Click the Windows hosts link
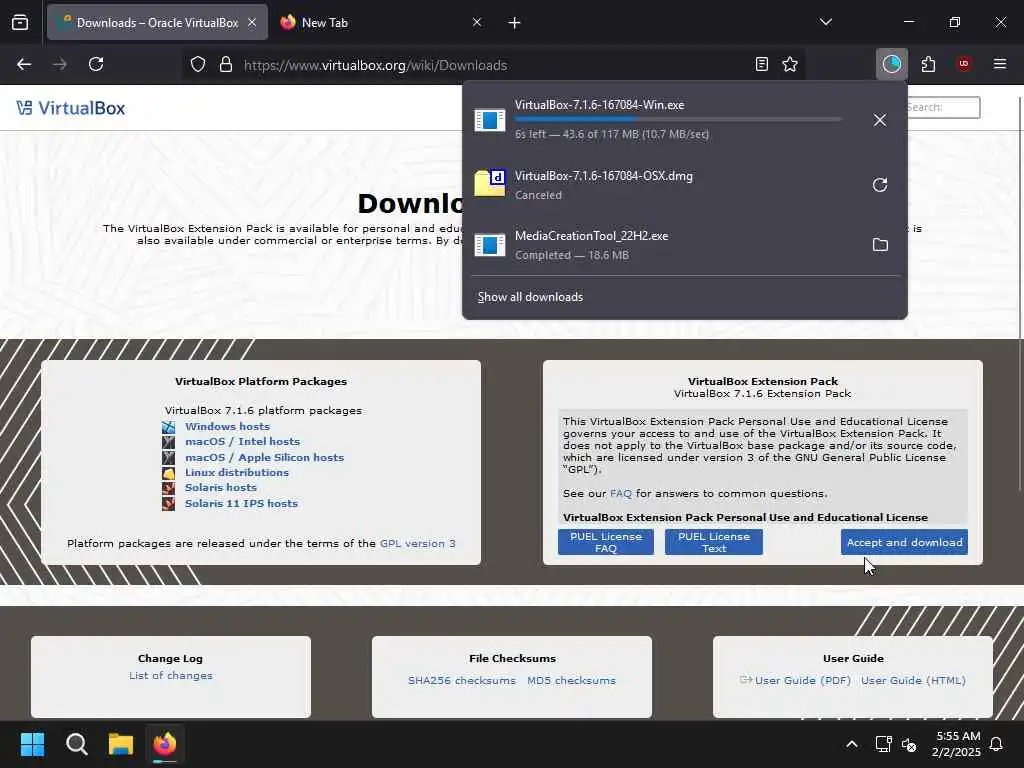 (227, 426)
